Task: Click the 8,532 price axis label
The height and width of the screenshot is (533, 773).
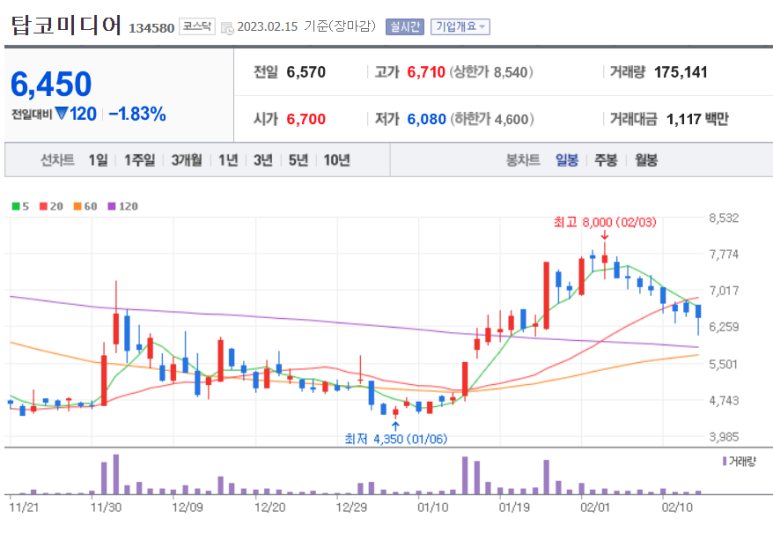Action: click(724, 218)
